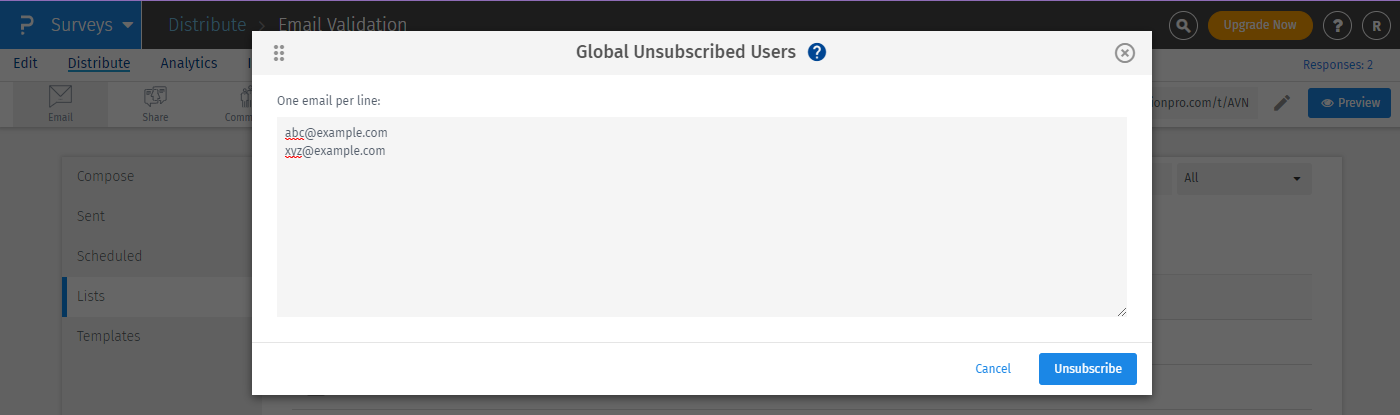This screenshot has height=415, width=1400.
Task: Switch to the Analytics tab
Action: pyautogui.click(x=189, y=63)
